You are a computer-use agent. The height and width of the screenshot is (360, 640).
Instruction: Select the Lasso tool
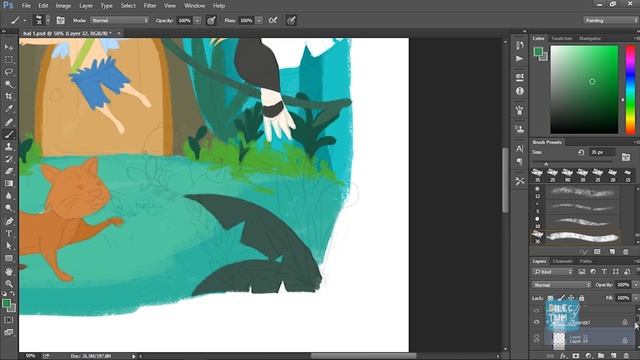click(x=9, y=72)
